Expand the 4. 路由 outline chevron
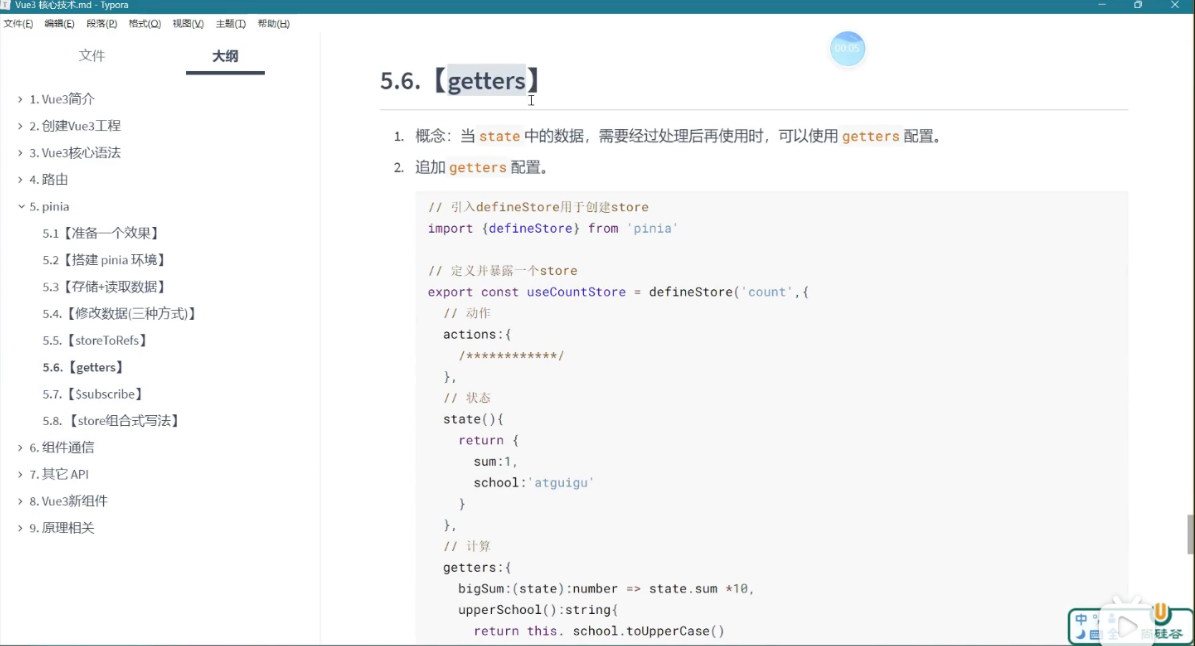The image size is (1195, 646). (x=21, y=180)
